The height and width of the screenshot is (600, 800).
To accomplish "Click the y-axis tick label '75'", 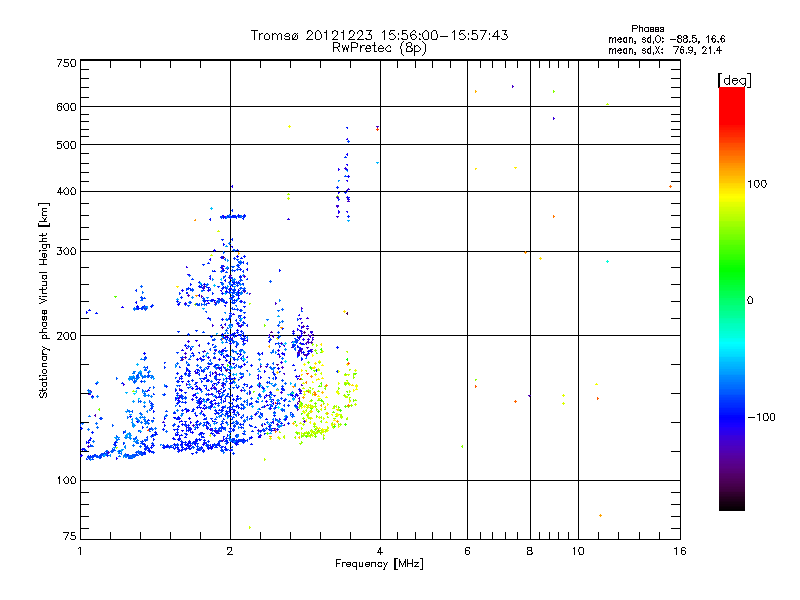I will 70,536.
